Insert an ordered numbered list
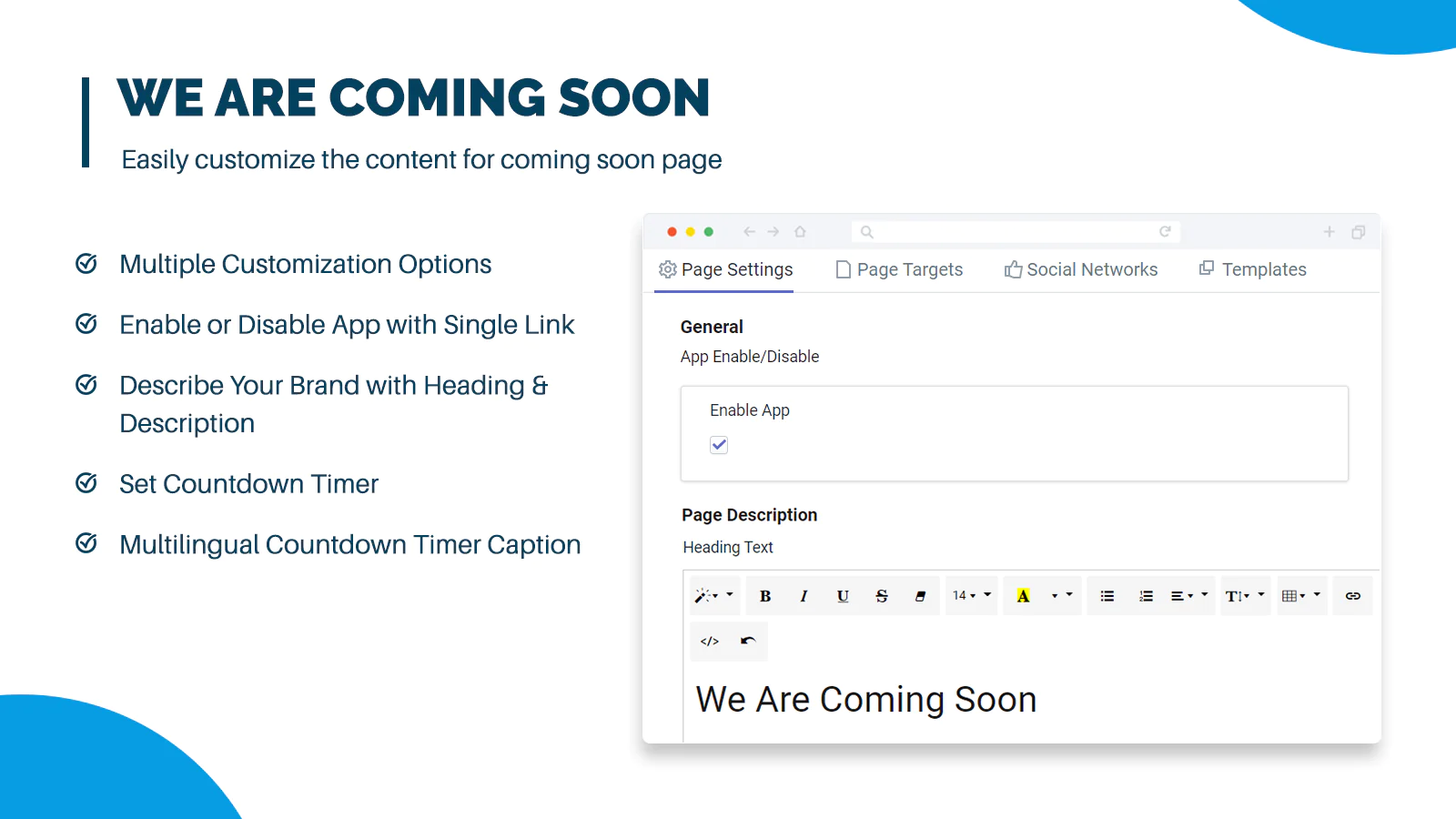 click(1146, 596)
